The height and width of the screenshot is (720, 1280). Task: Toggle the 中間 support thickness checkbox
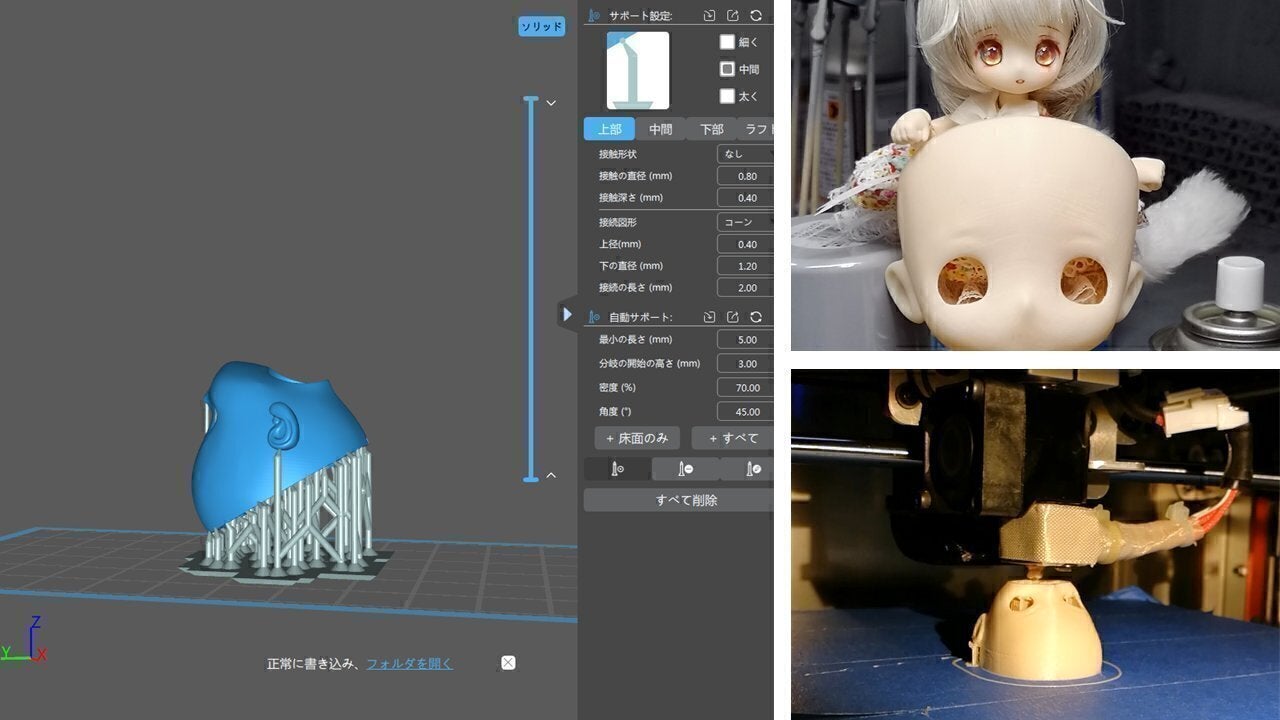coord(728,69)
